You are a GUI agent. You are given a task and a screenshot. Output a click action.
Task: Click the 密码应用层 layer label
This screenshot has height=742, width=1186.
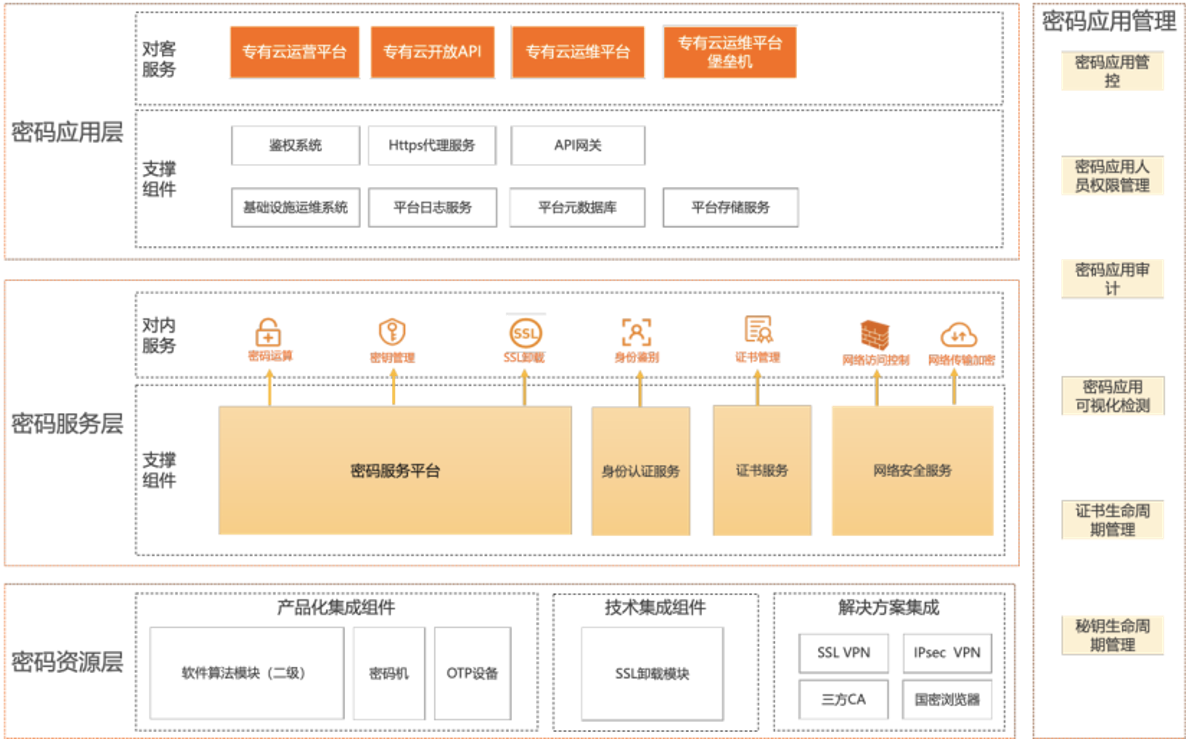67,132
